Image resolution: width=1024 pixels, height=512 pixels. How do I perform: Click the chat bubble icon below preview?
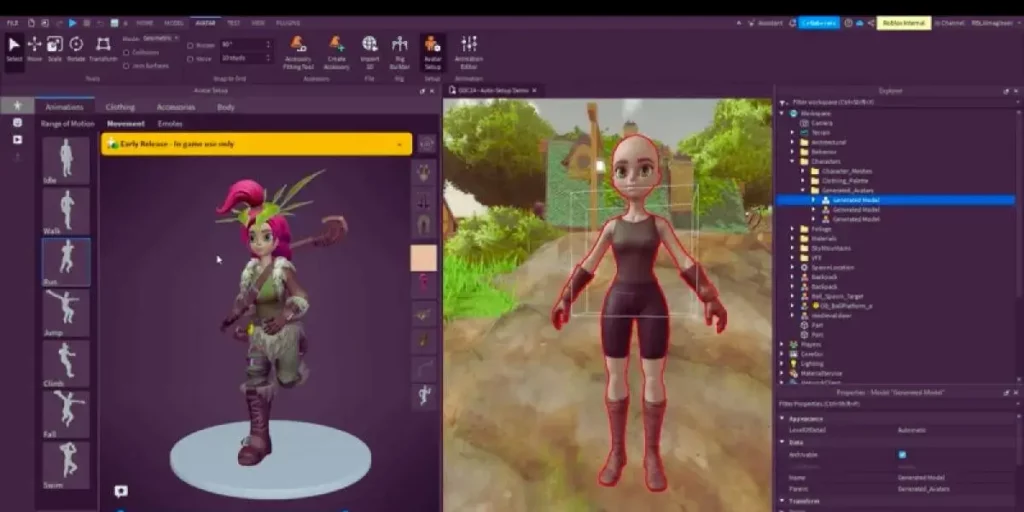point(121,491)
